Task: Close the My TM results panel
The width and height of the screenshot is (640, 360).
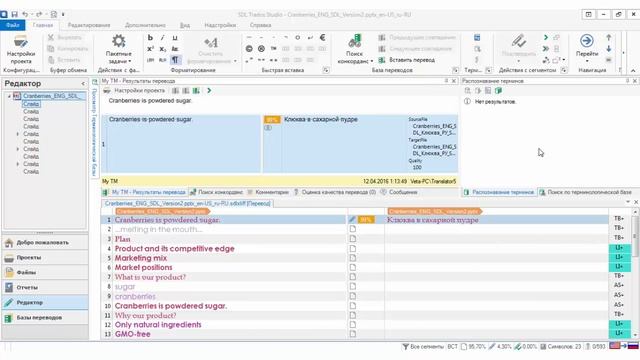Action: click(454, 81)
